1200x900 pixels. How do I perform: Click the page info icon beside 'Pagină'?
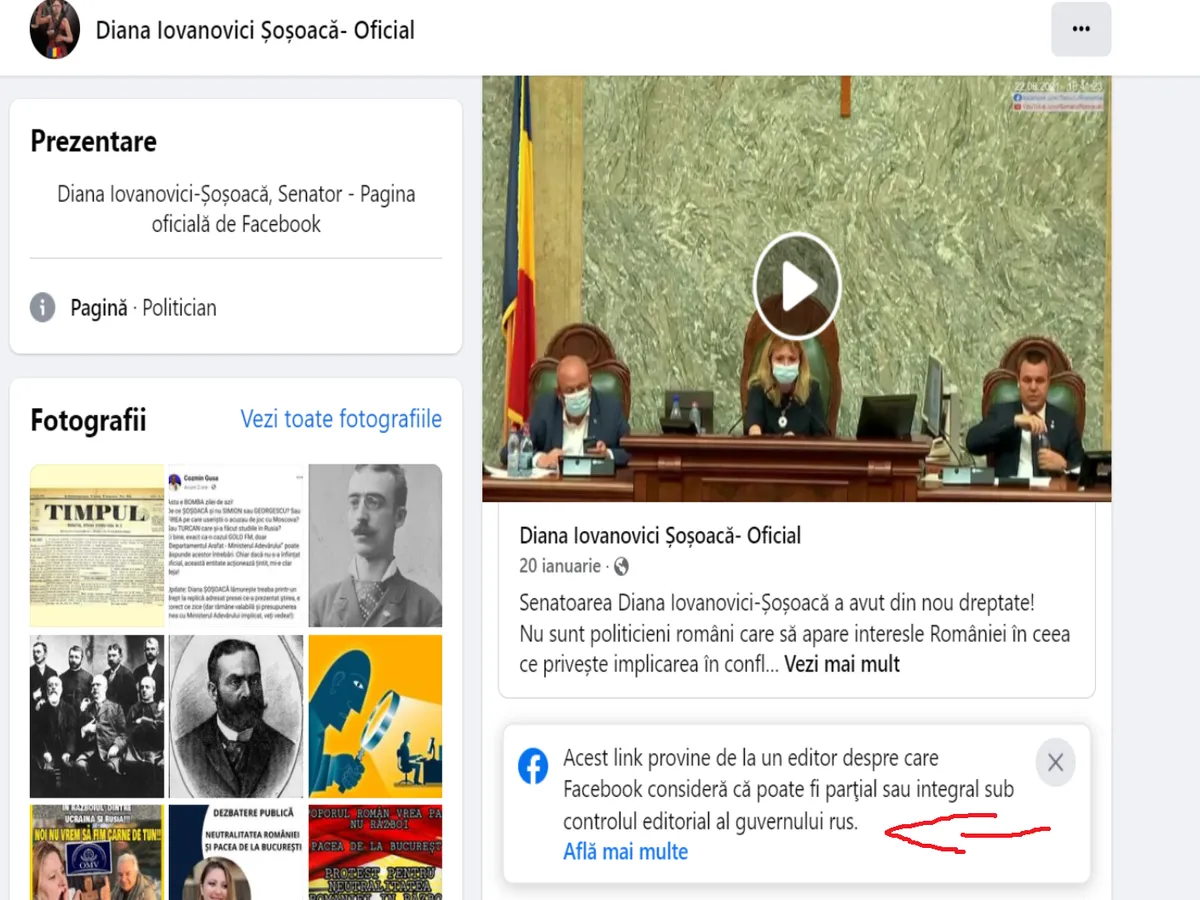pyautogui.click(x=43, y=307)
